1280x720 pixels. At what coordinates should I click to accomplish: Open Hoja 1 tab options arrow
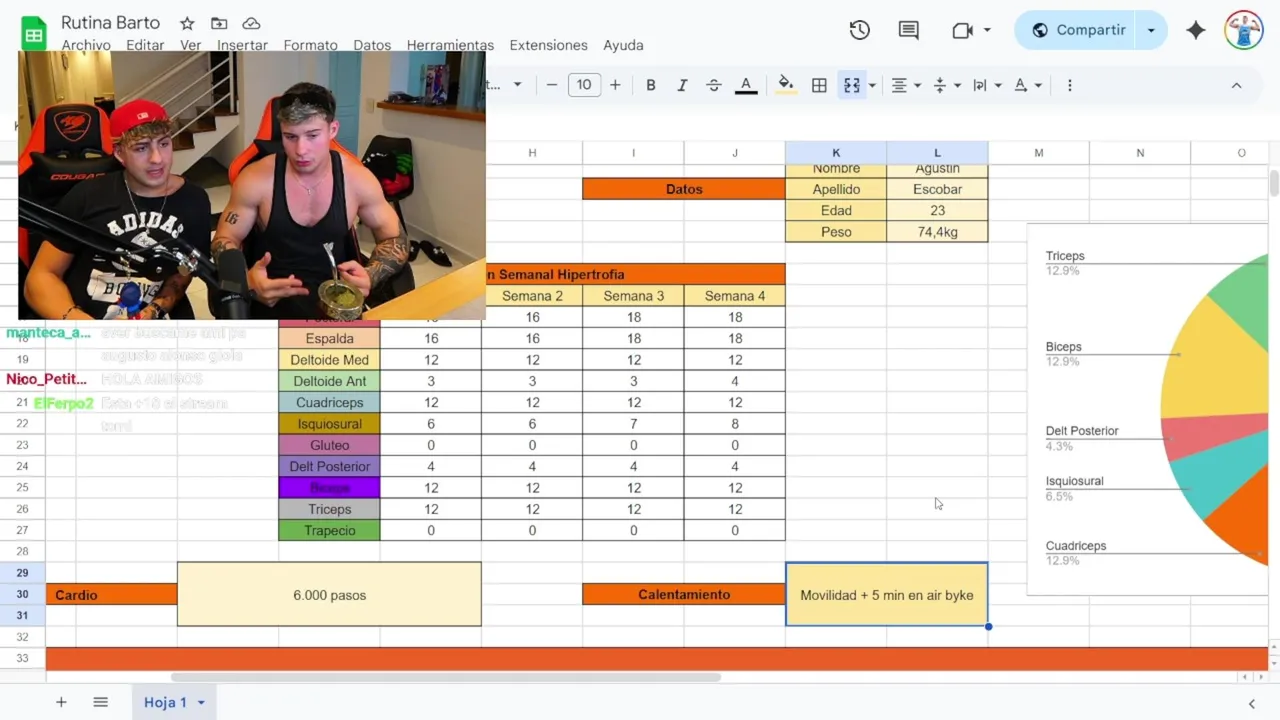[201, 702]
